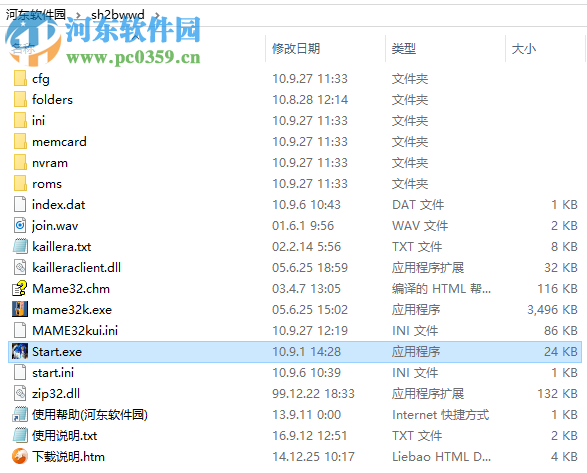
Task: Select file name zip32.dll
Action: (56, 394)
